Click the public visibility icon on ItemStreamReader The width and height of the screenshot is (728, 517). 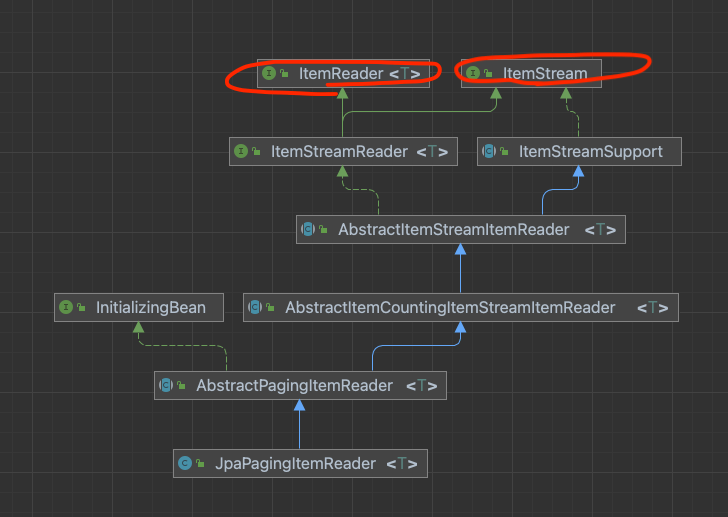[256, 152]
